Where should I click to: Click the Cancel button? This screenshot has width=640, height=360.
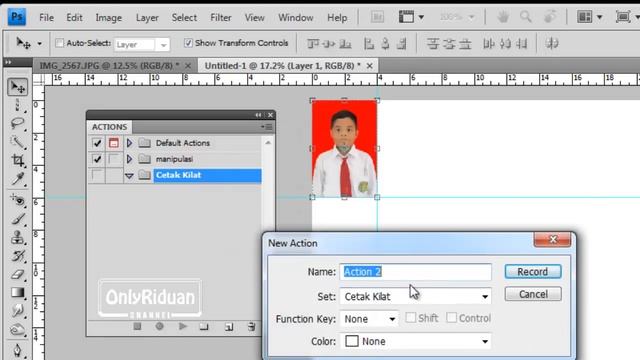pos(533,294)
